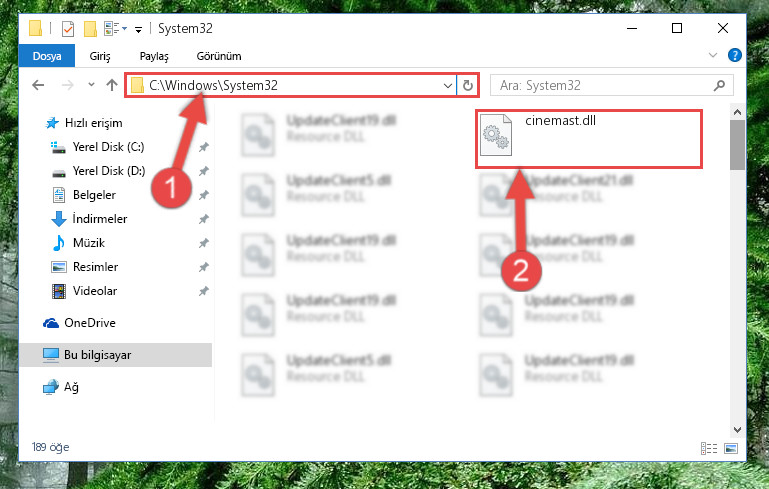
Task: Unpin Belgeler from quick access
Action: pyautogui.click(x=204, y=195)
